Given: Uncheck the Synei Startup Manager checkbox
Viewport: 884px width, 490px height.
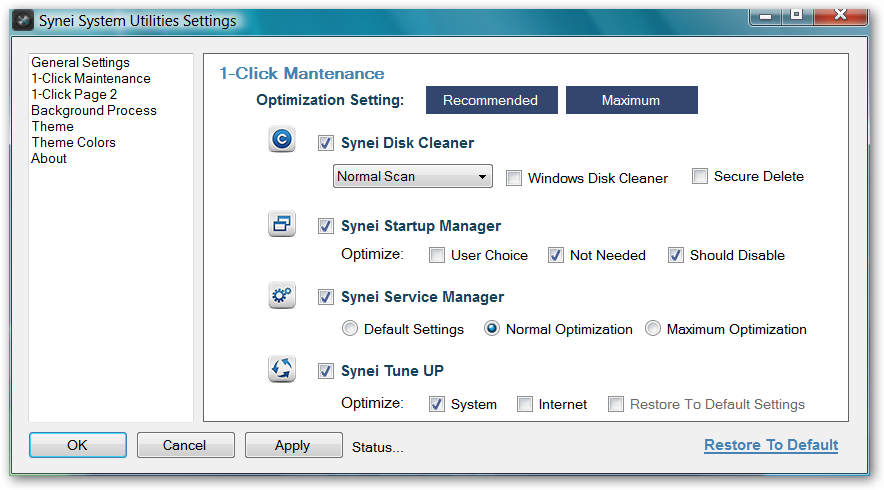Looking at the screenshot, I should coord(325,226).
